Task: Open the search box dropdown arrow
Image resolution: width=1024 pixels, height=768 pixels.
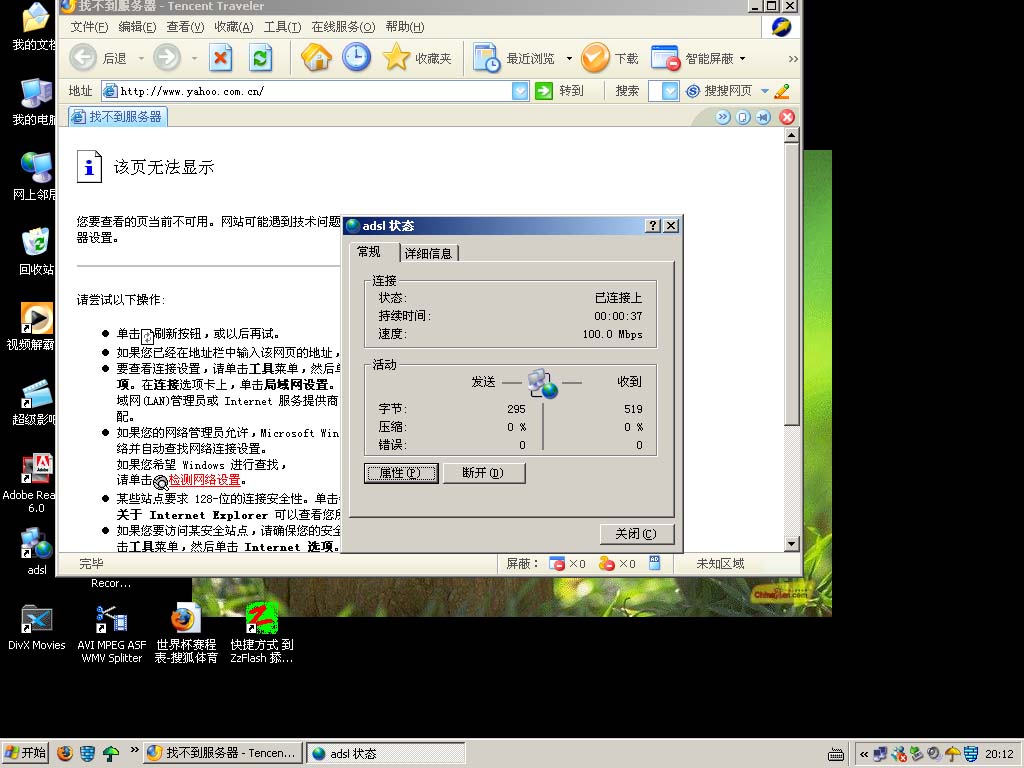Action: [x=670, y=91]
